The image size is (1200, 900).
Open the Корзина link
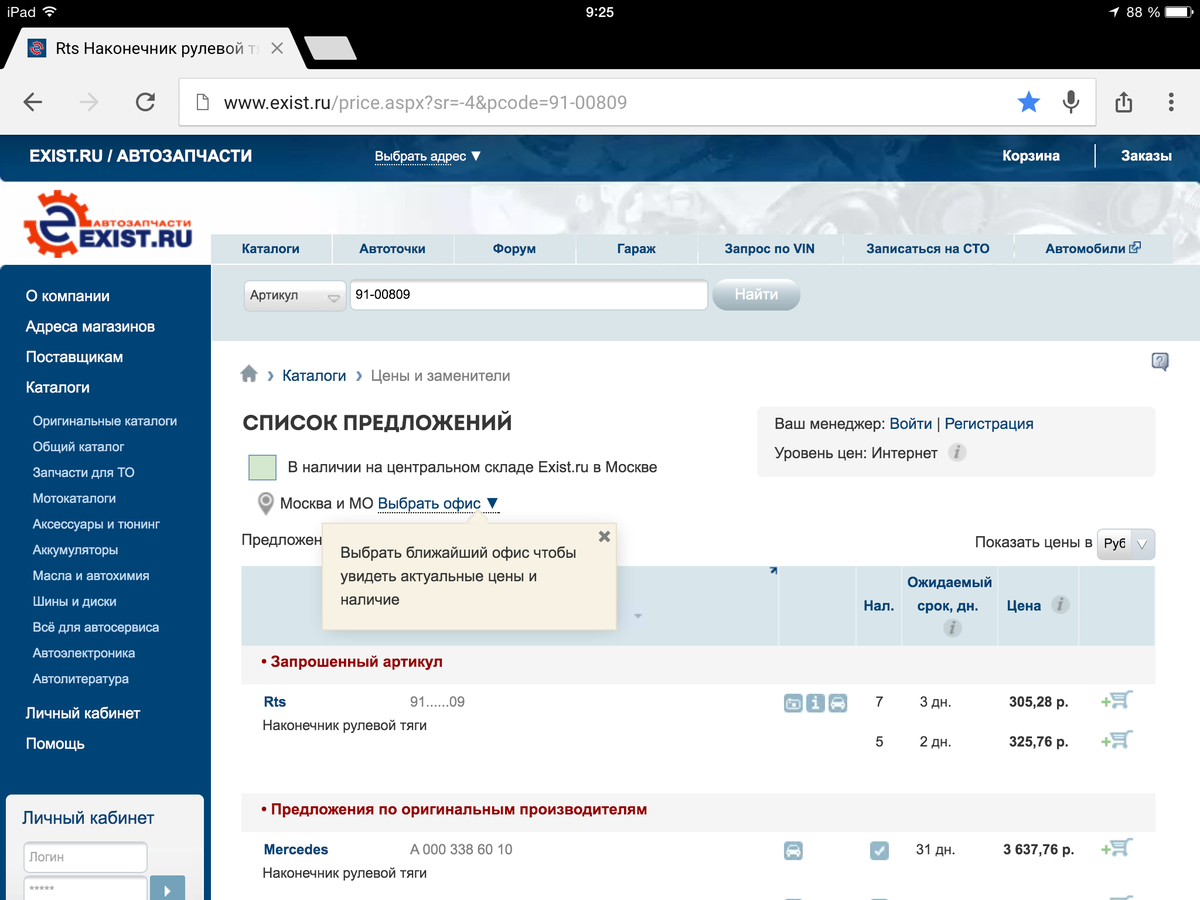pyautogui.click(x=1031, y=156)
